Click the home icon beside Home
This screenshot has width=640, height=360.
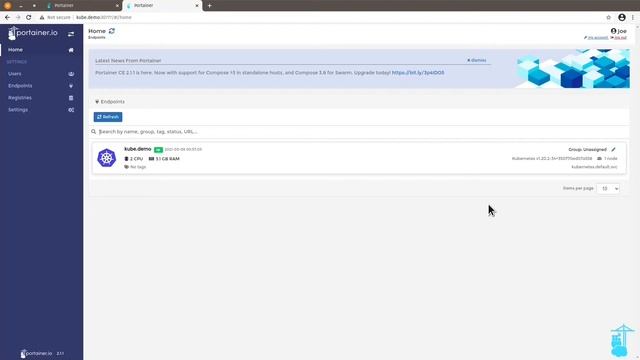(71, 50)
